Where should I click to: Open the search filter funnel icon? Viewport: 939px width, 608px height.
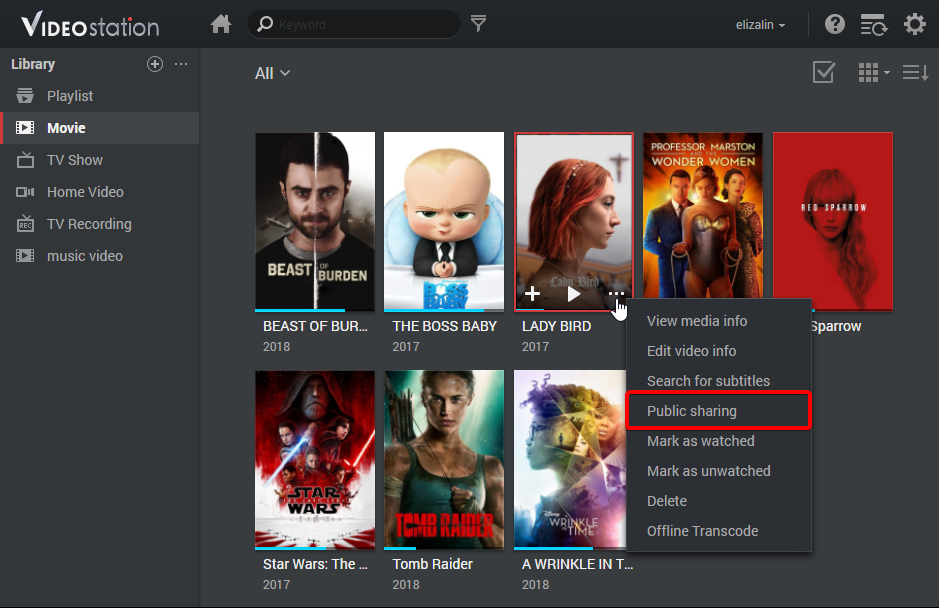(x=478, y=23)
